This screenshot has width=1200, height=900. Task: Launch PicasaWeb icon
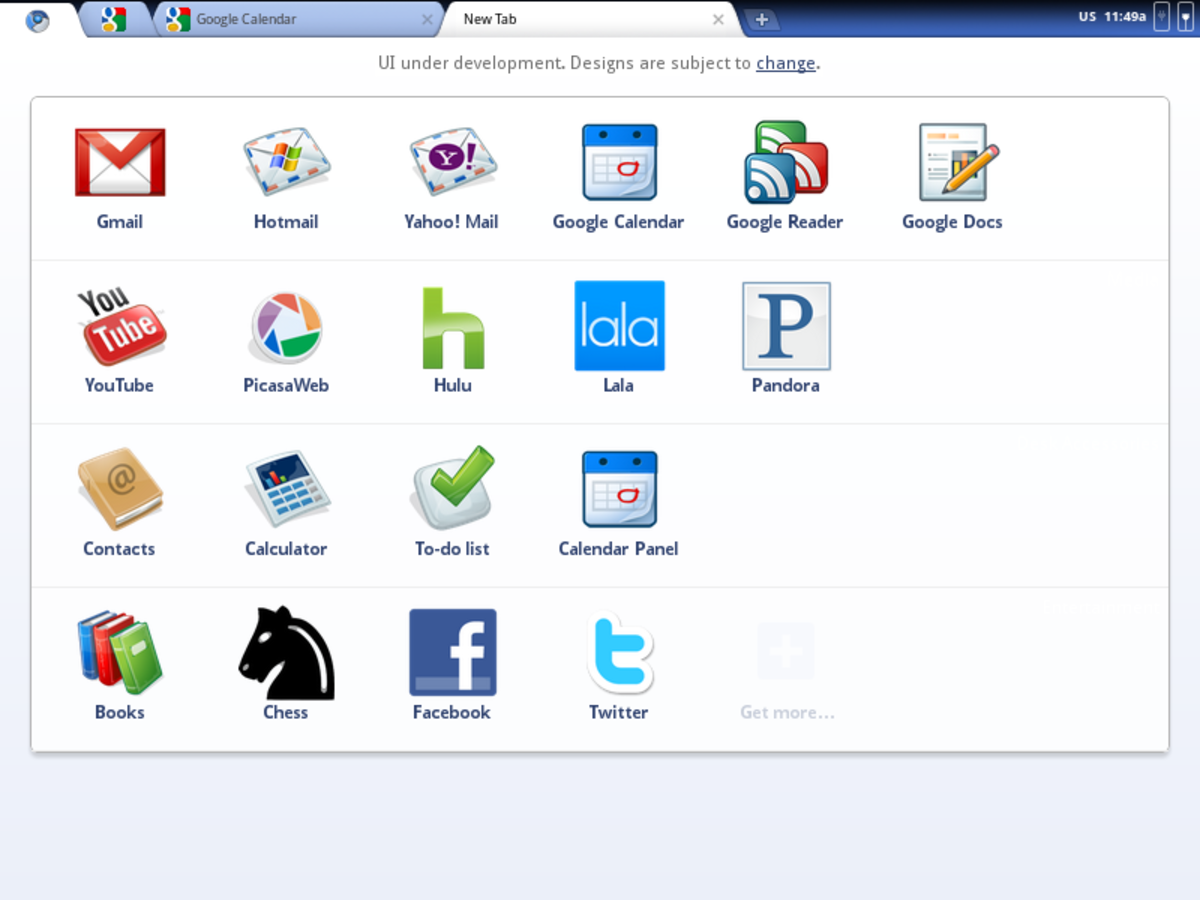(x=286, y=326)
